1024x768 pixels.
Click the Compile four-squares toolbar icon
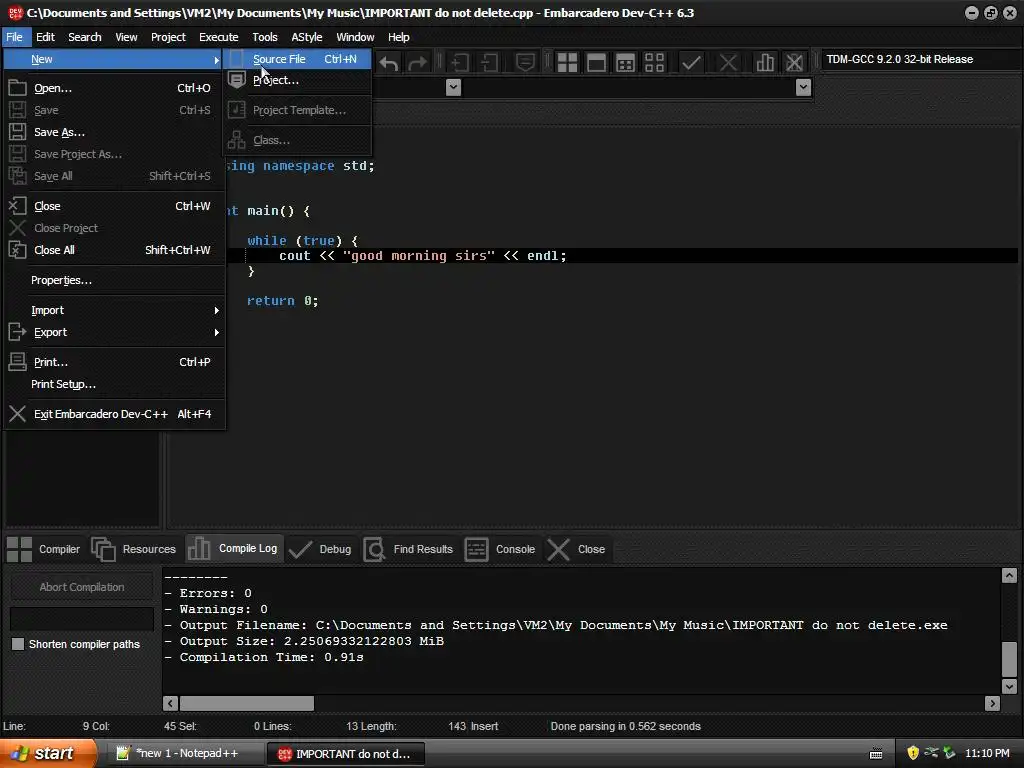(x=567, y=63)
